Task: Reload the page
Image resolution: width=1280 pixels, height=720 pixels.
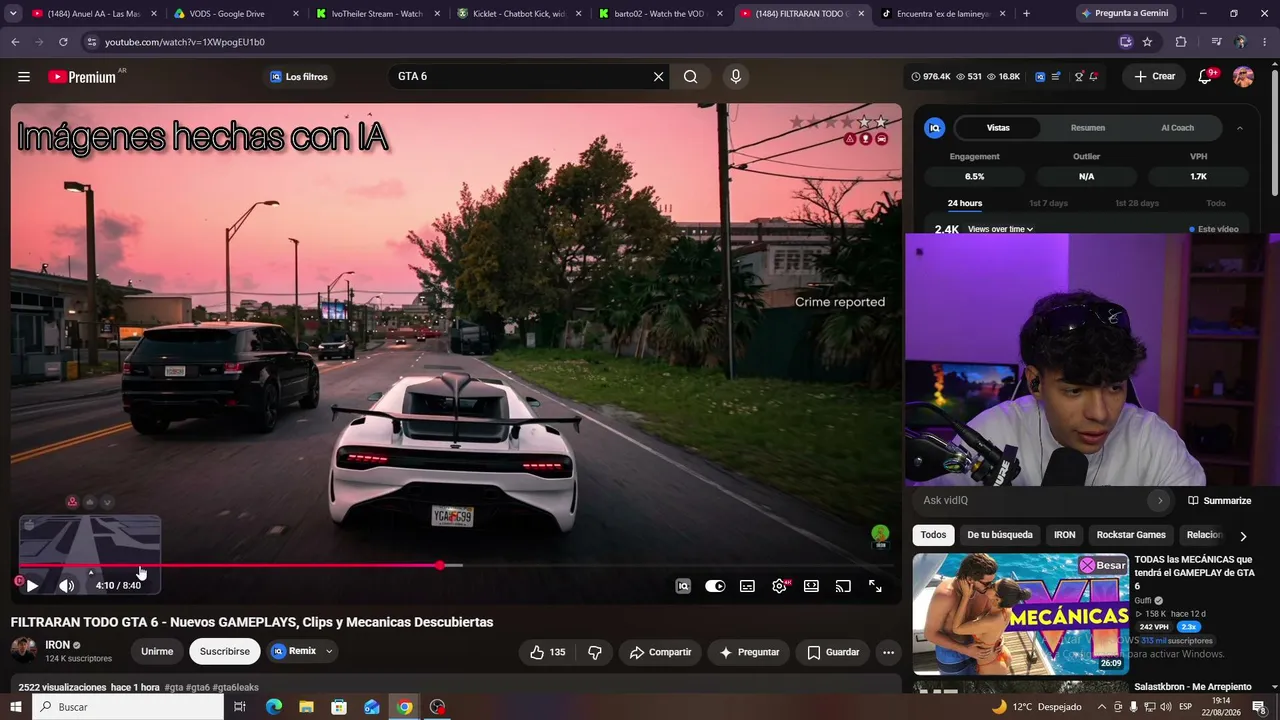Action: (63, 42)
